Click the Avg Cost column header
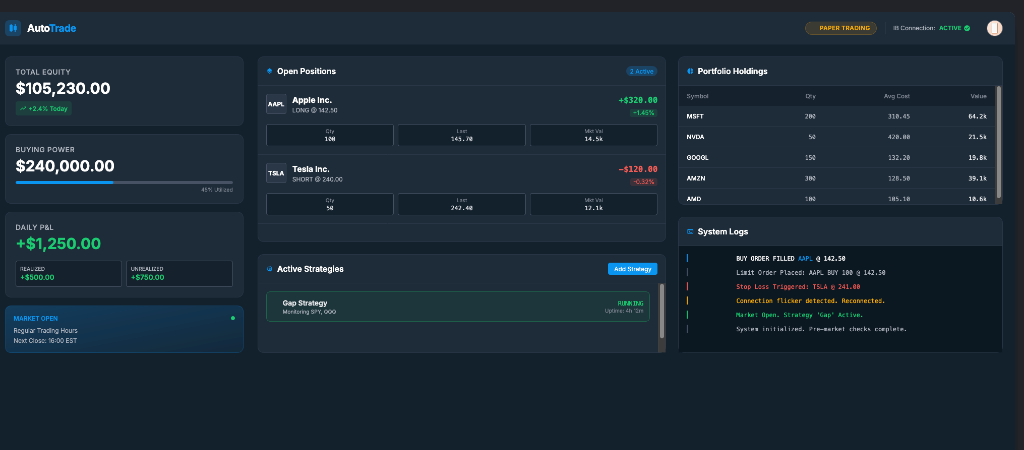Image resolution: width=1024 pixels, height=450 pixels. coord(896,96)
